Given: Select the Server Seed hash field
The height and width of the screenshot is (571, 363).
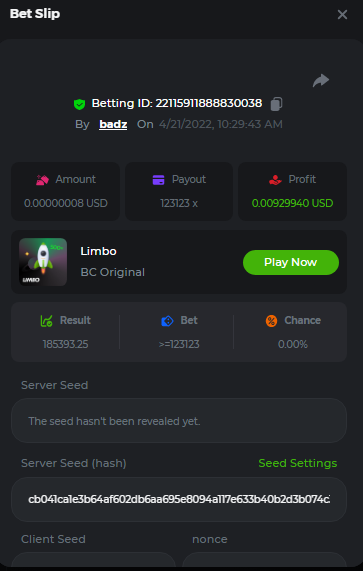Looking at the screenshot, I should 179,499.
